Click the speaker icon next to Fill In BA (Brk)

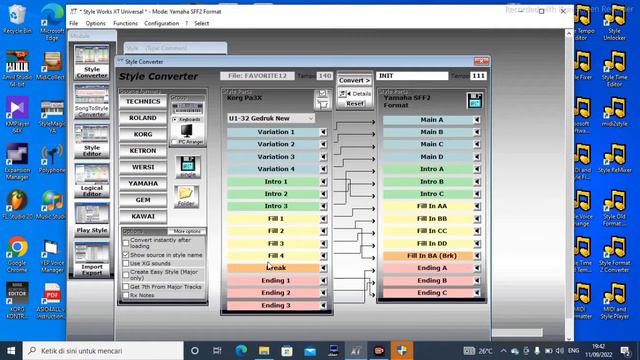click(x=477, y=256)
